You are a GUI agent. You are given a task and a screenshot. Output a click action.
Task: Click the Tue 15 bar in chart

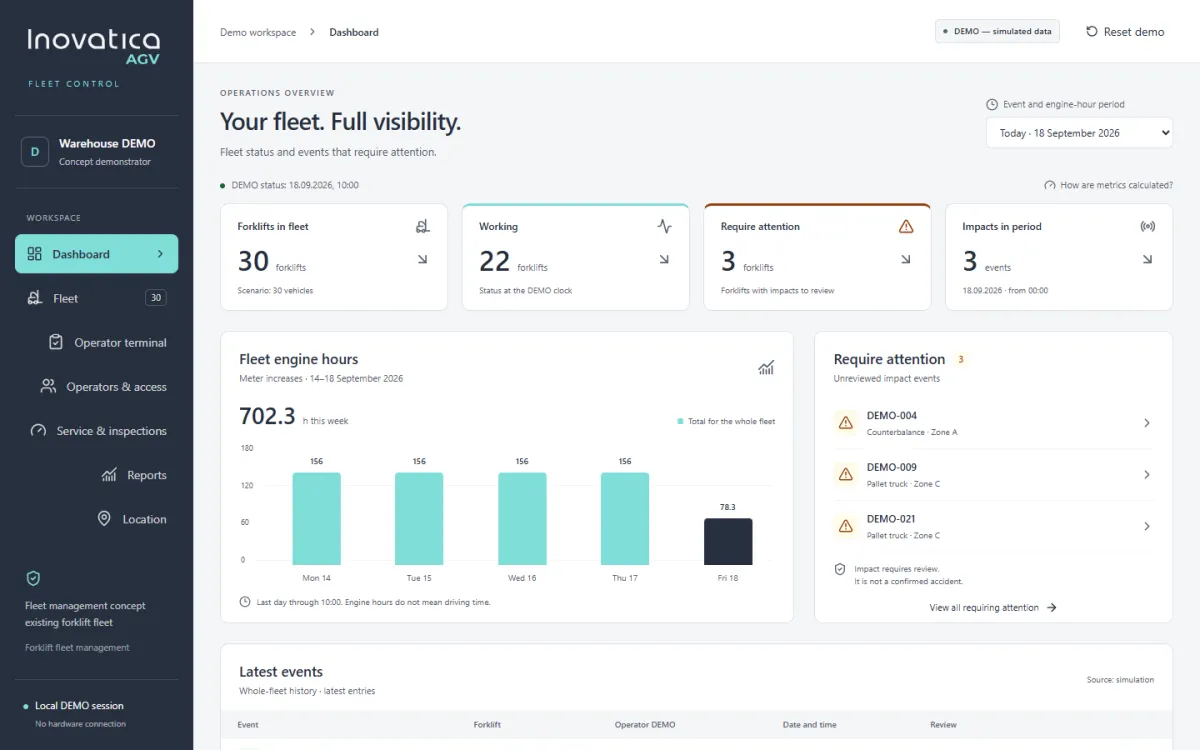[419, 519]
